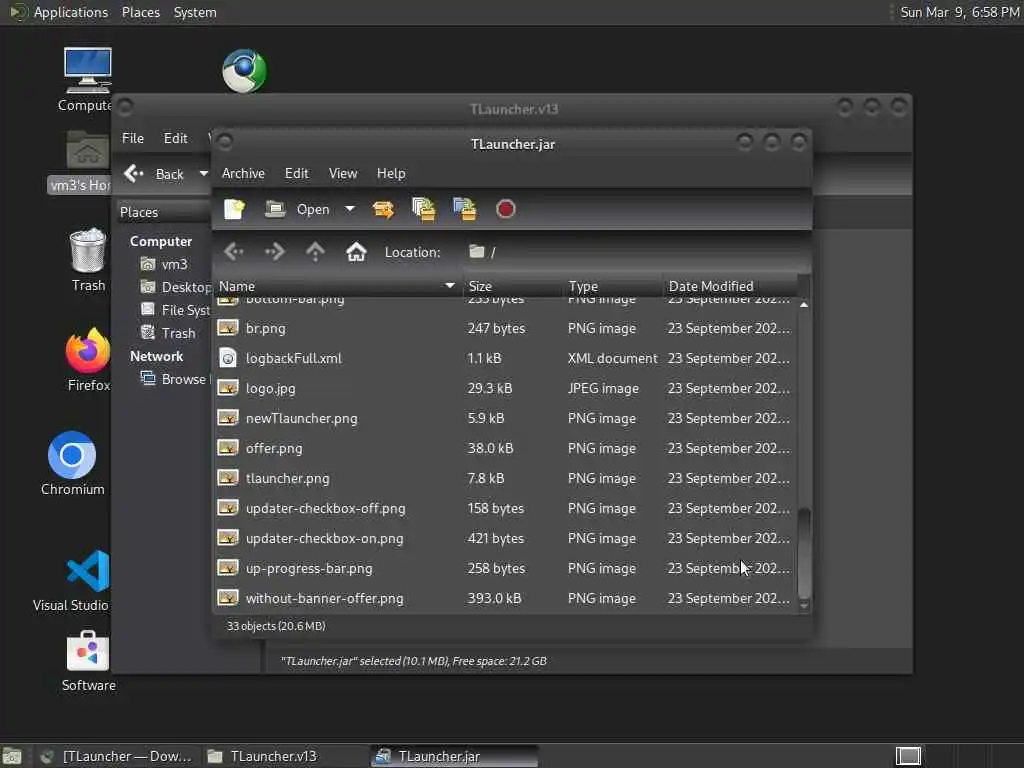The height and width of the screenshot is (768, 1024).
Task: Click the red Stop operation icon
Action: pos(505,209)
